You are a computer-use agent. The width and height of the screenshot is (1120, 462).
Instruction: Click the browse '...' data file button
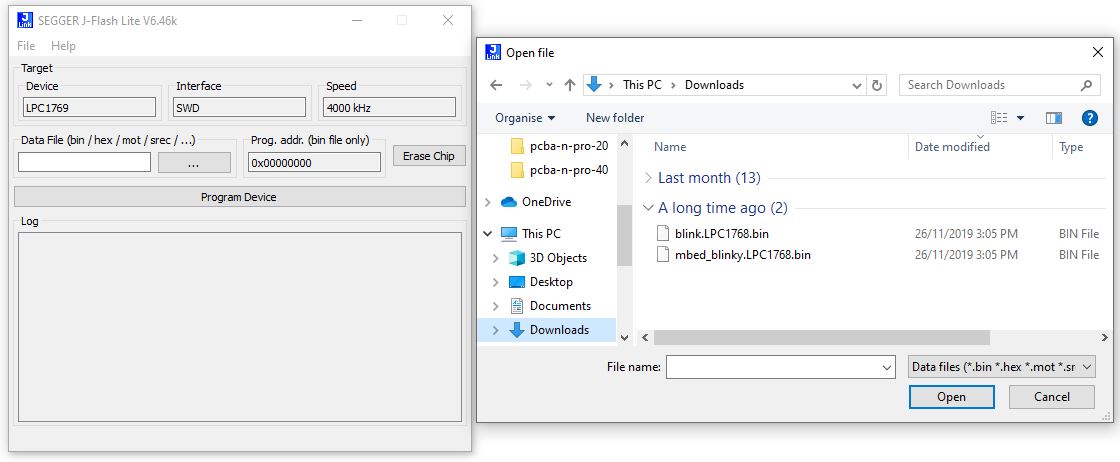point(194,163)
